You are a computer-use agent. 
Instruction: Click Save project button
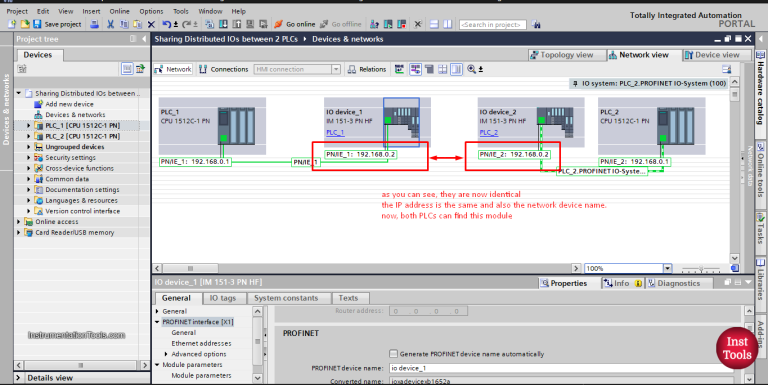(x=57, y=24)
